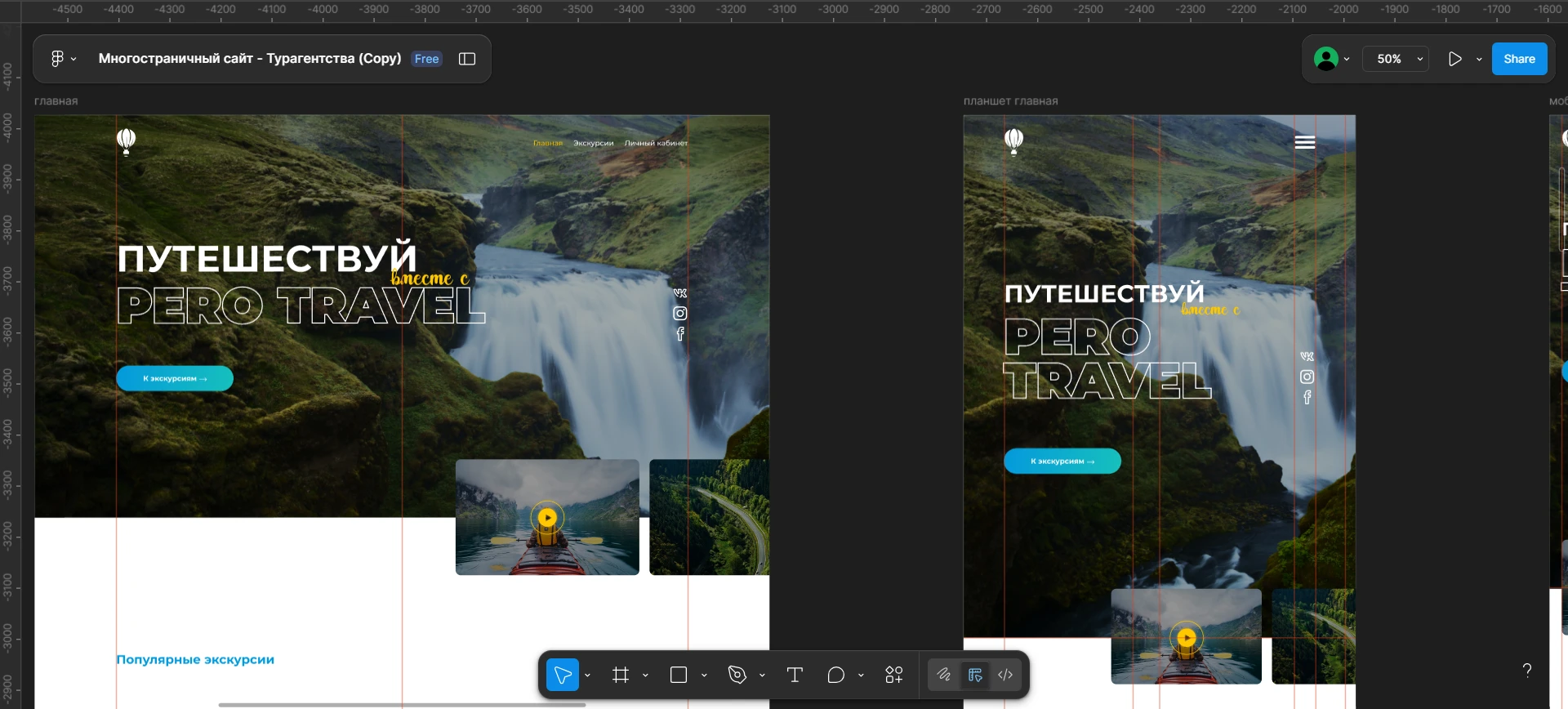The height and width of the screenshot is (709, 1568).
Task: Select the Text tool
Action: coord(795,675)
